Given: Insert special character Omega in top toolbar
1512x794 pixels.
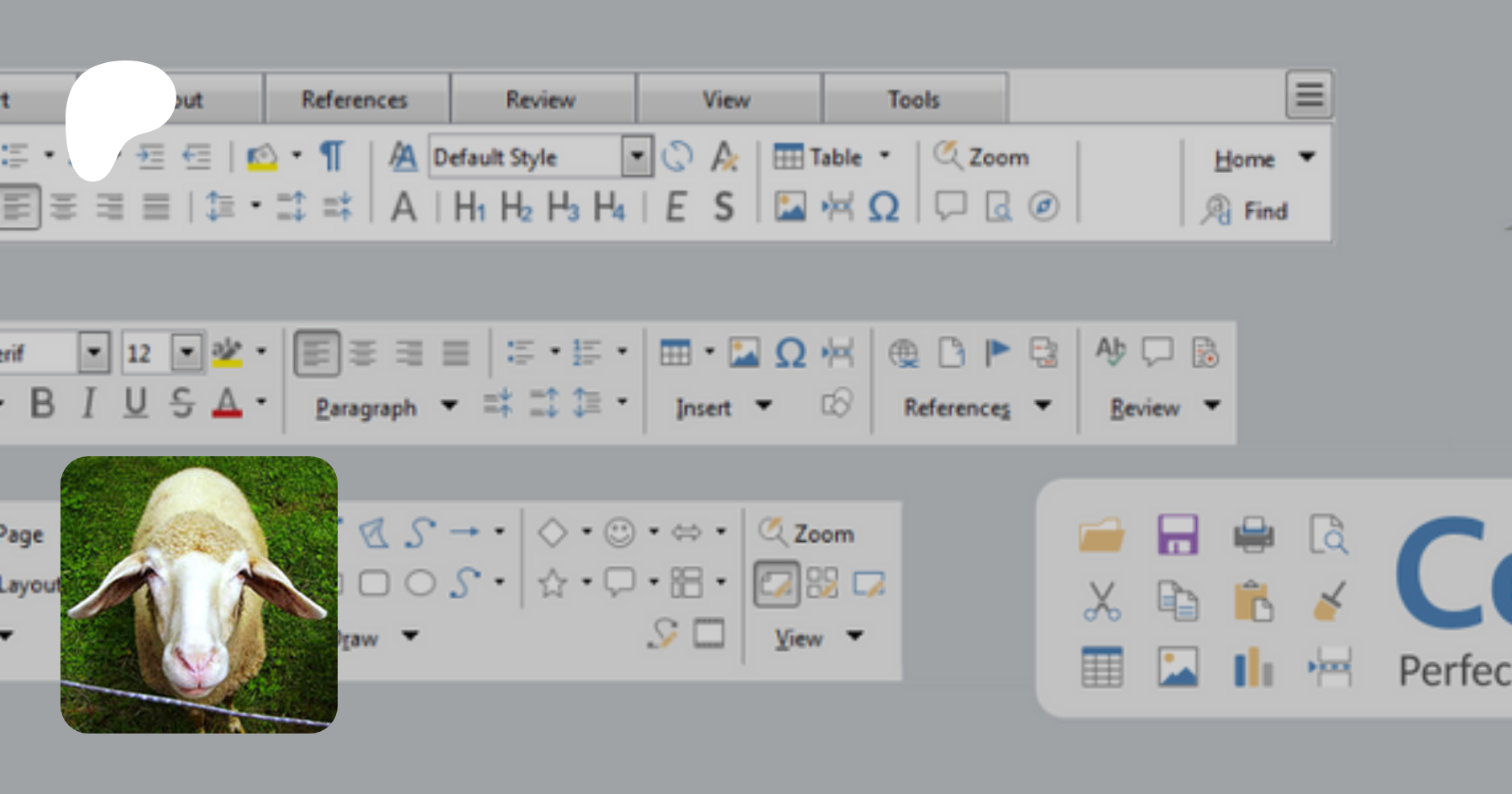Looking at the screenshot, I should [x=883, y=207].
